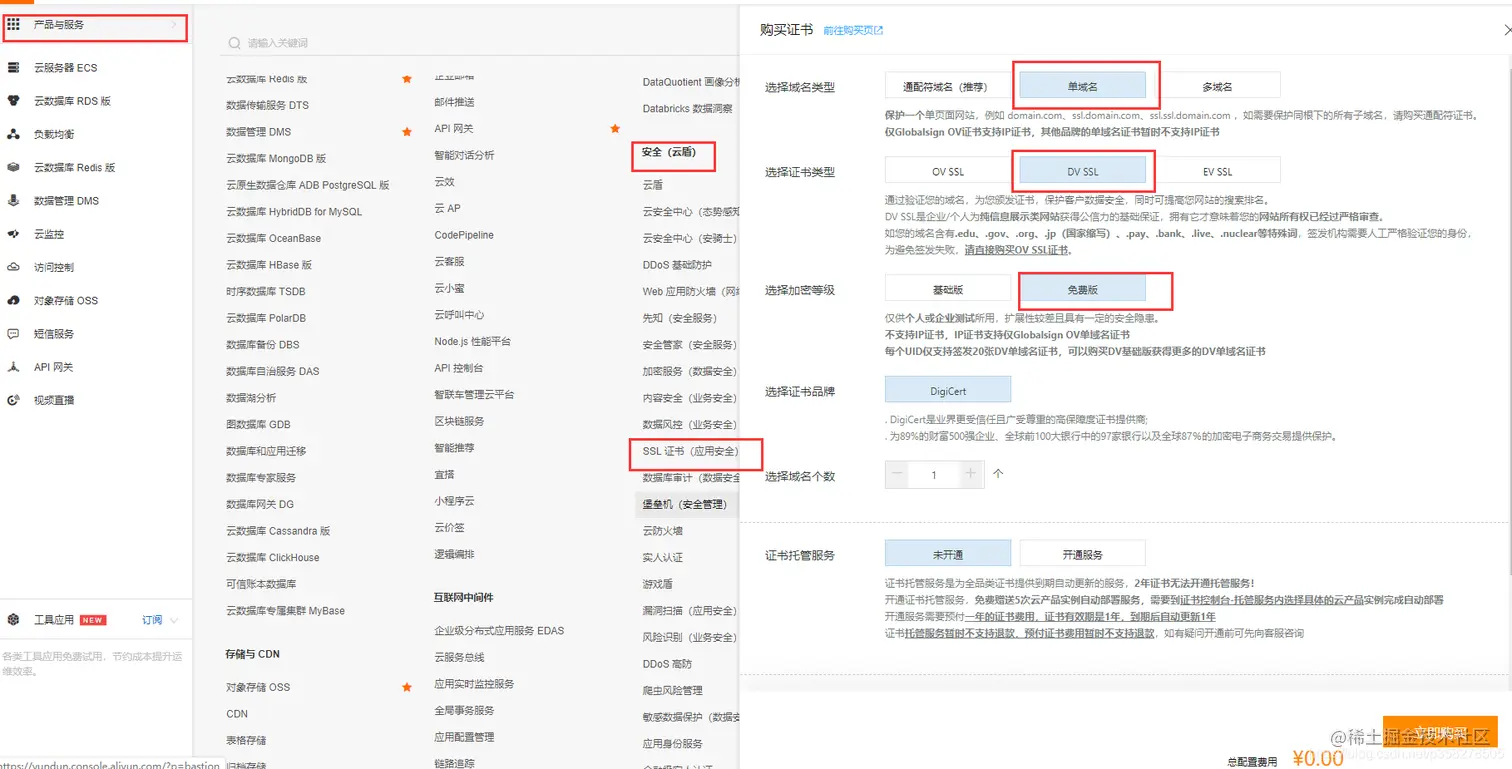This screenshot has height=769, width=1512.
Task: Click the 云服务器 ECS sidebar icon
Action: [14, 68]
